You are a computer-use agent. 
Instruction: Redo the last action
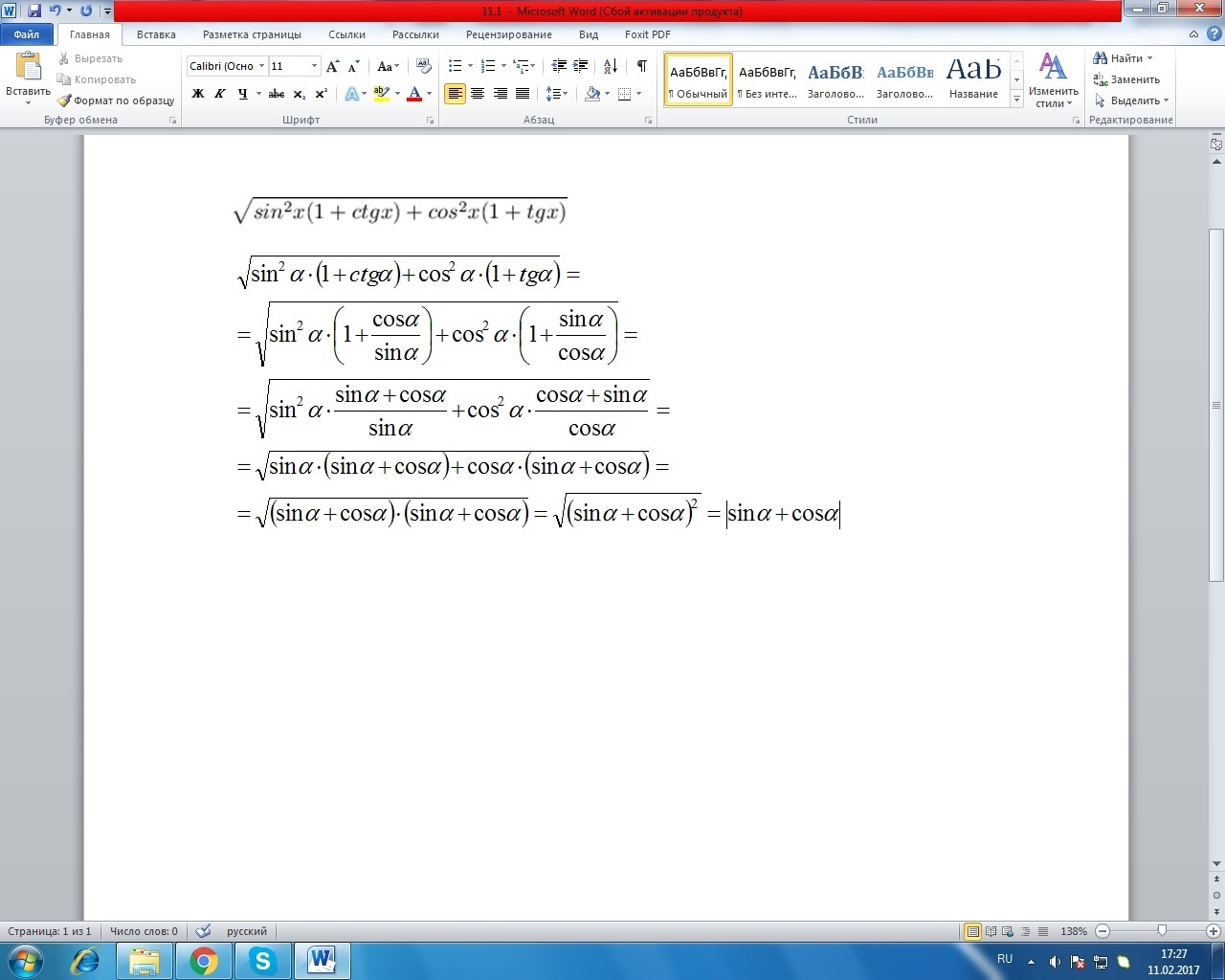coord(86,11)
